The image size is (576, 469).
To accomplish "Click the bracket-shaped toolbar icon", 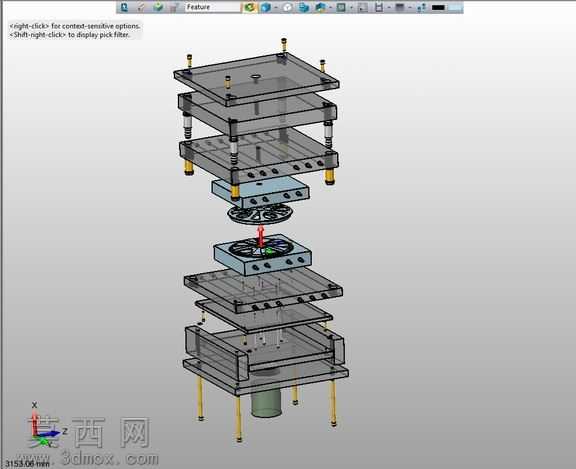I will [x=379, y=7].
